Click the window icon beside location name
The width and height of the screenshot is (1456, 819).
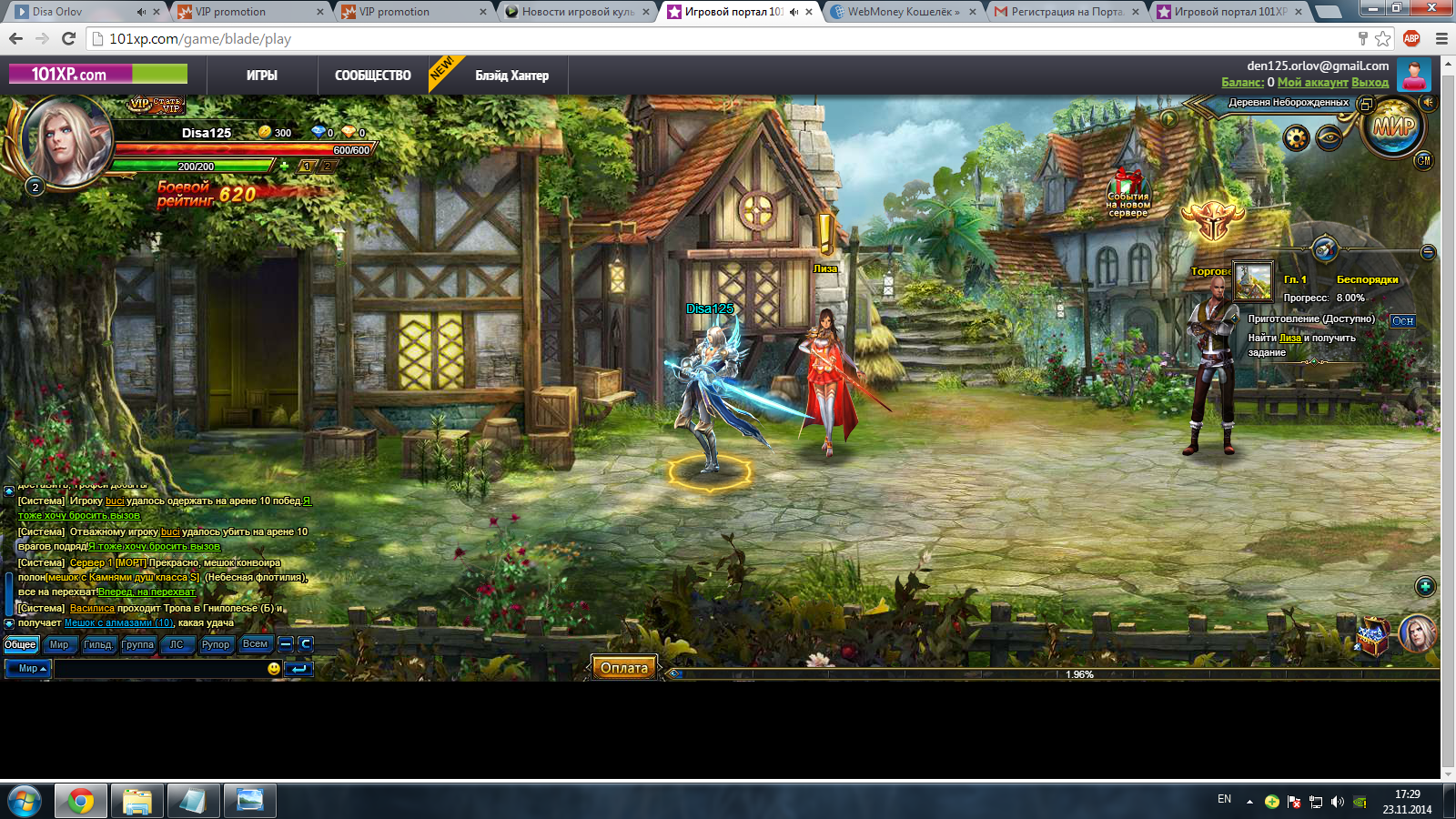[1365, 104]
